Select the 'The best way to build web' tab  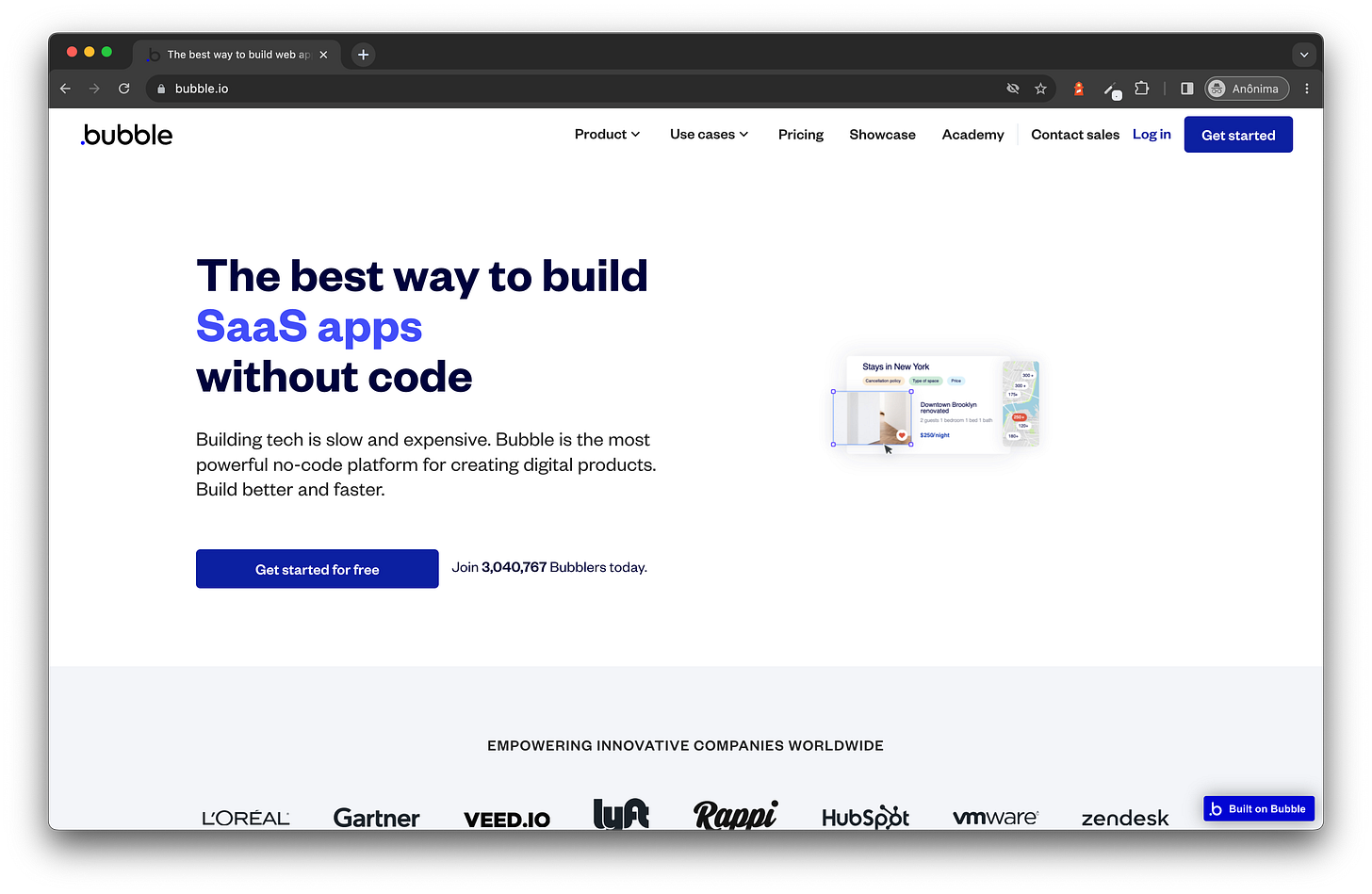[x=238, y=55]
